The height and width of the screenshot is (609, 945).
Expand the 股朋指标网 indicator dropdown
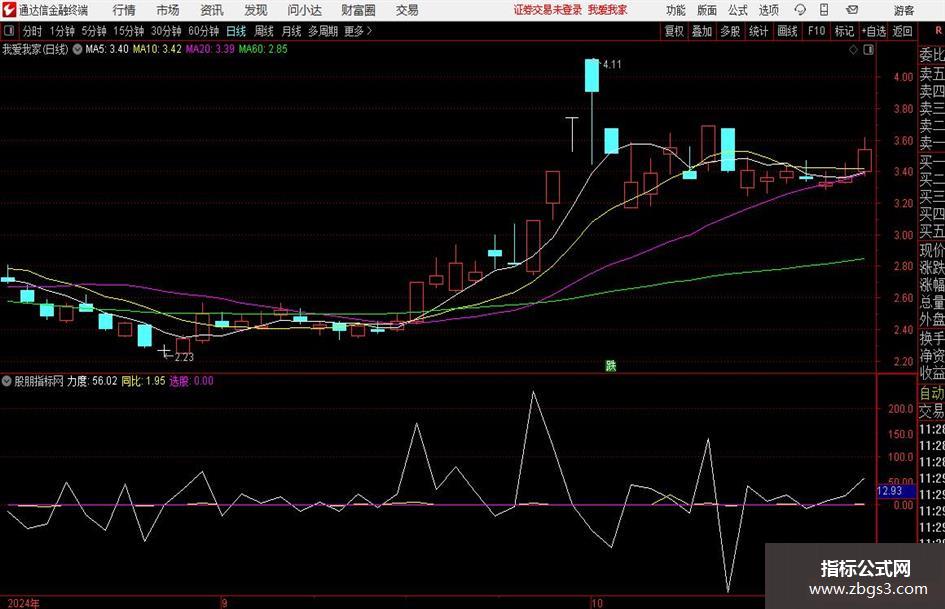(7, 381)
